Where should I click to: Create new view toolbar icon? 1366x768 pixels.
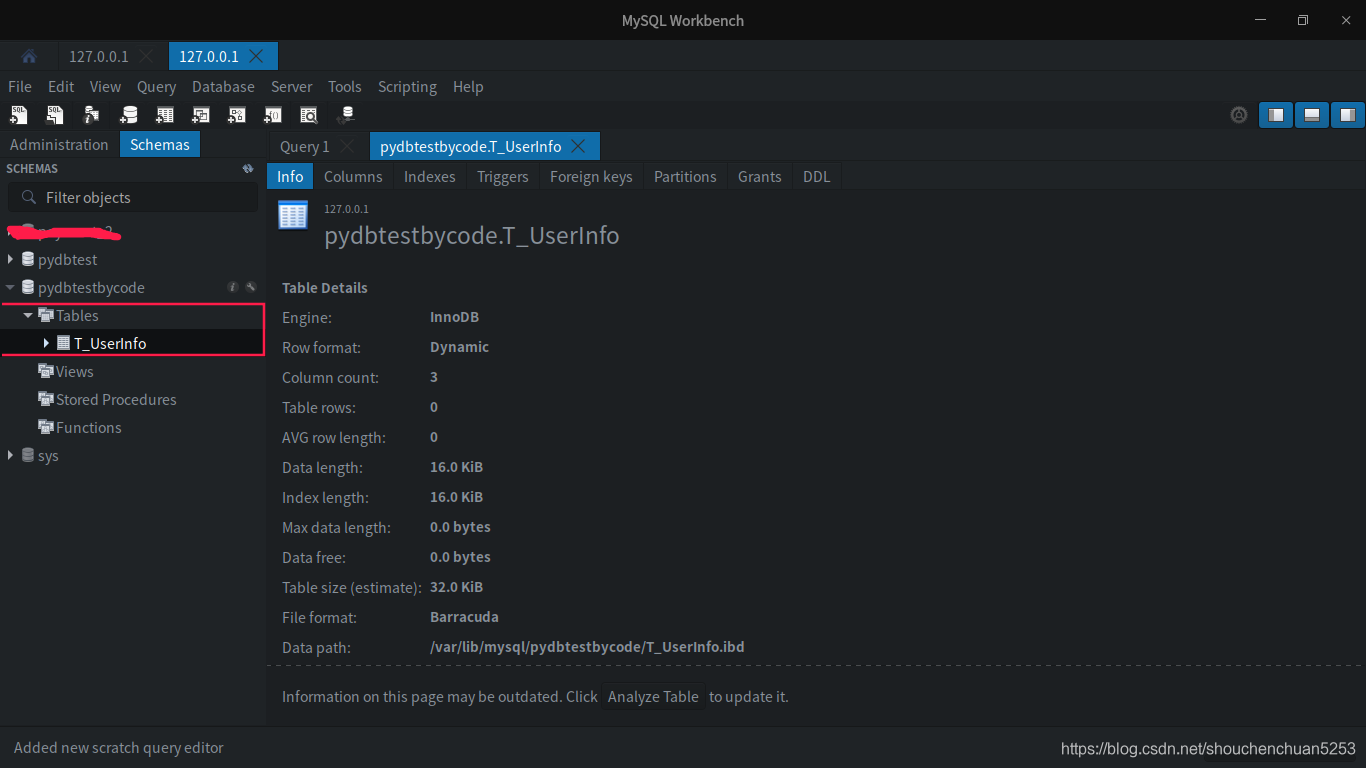[201, 115]
